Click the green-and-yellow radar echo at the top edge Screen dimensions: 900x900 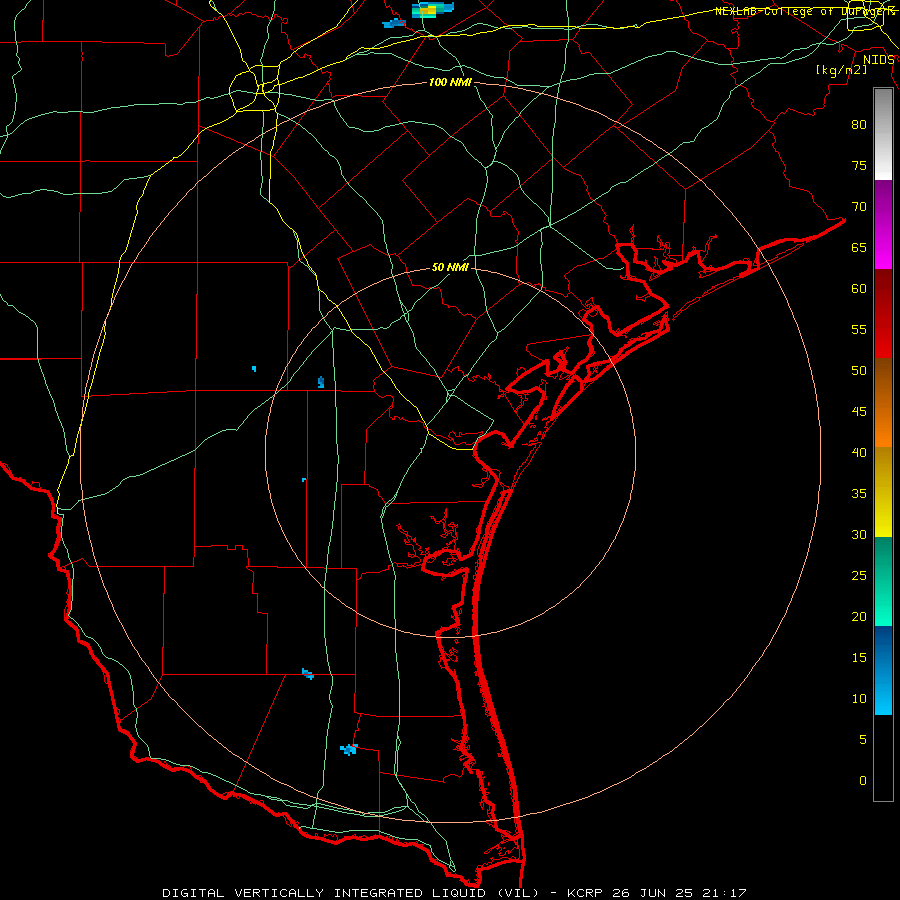click(433, 9)
